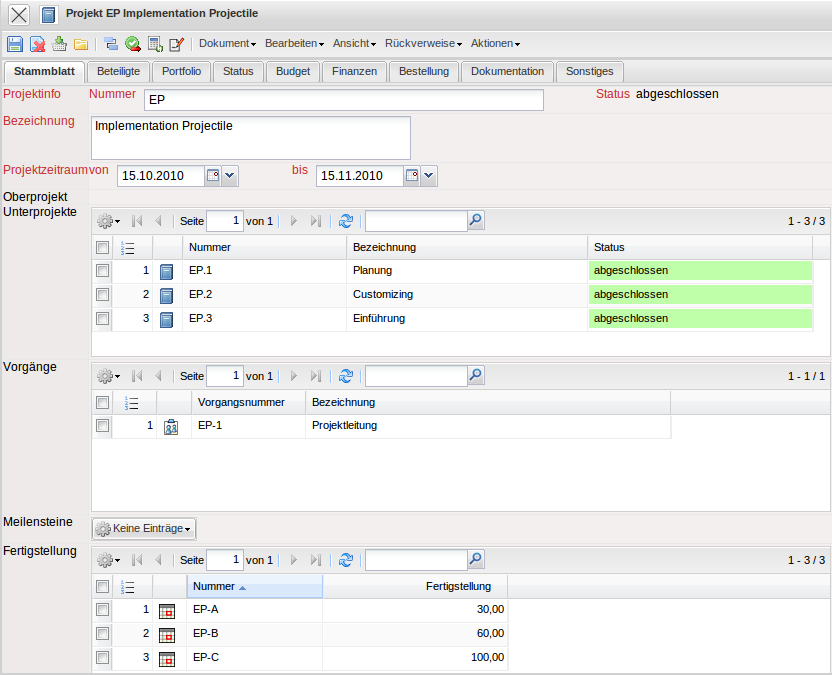The height and width of the screenshot is (675, 832).
Task: Switch to the Budget tab
Action: [x=293, y=72]
